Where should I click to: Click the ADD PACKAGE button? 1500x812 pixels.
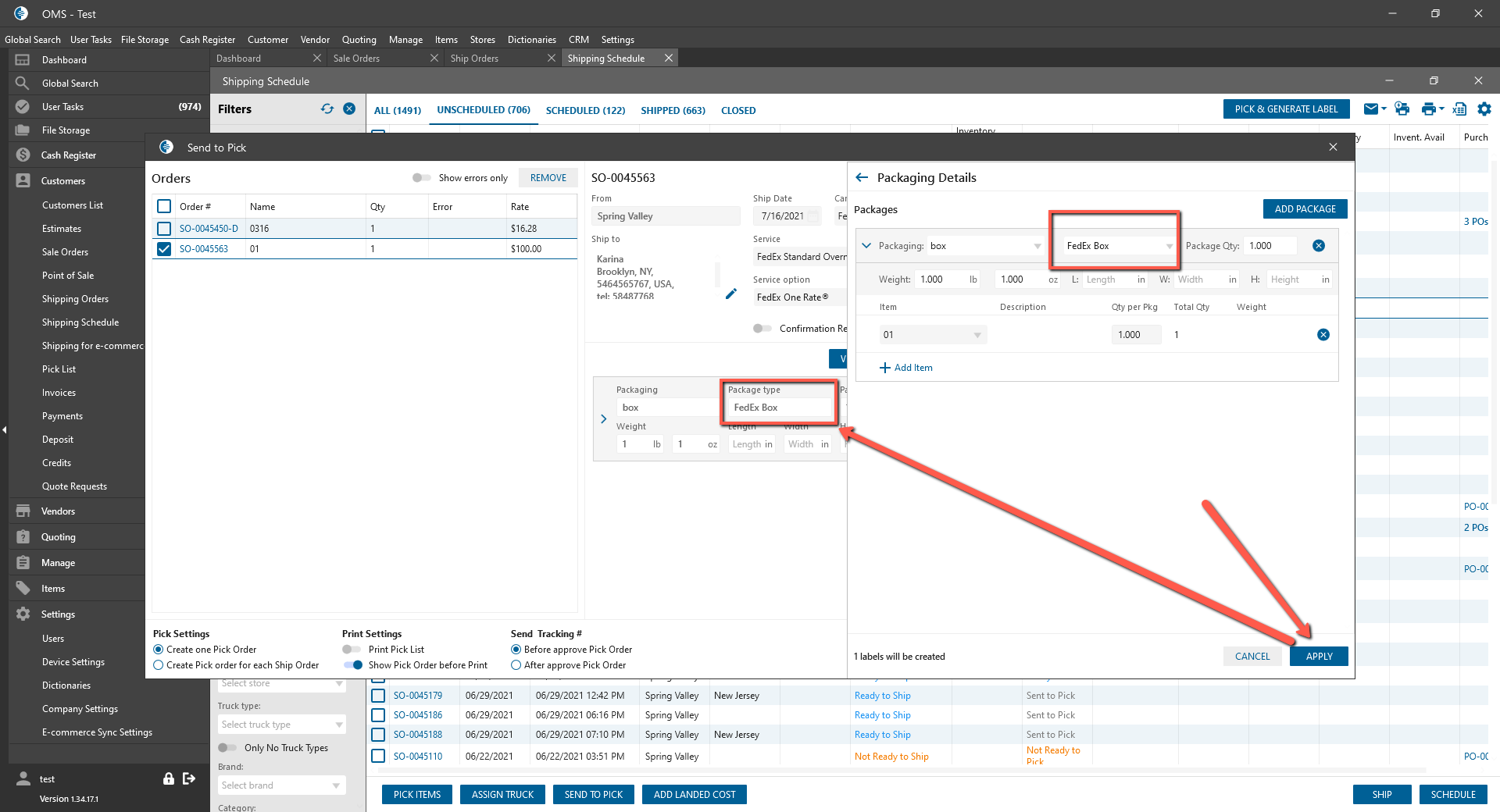1305,209
